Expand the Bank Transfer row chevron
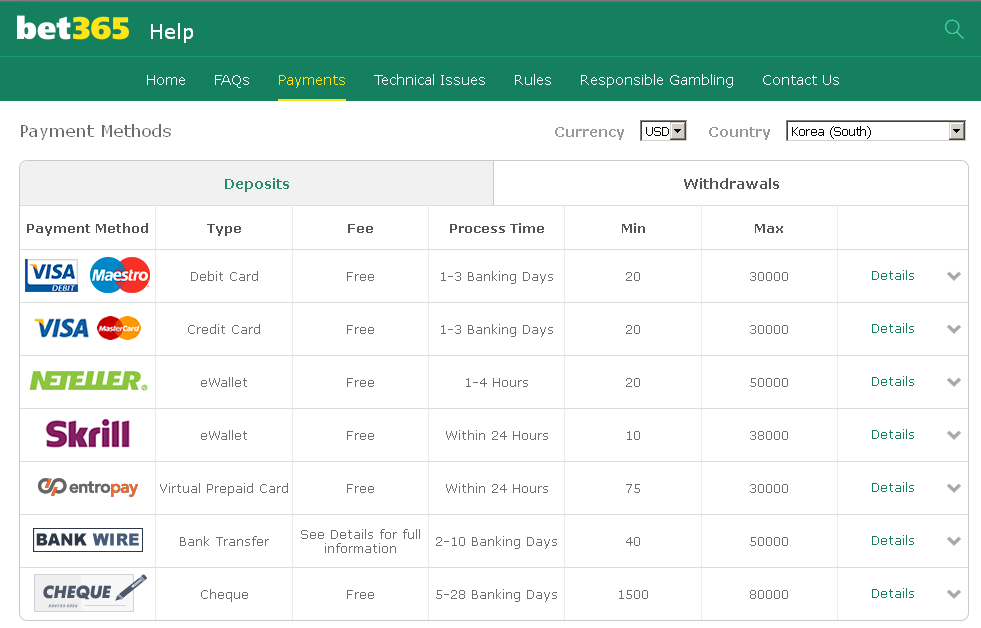The height and width of the screenshot is (628, 981). [953, 542]
